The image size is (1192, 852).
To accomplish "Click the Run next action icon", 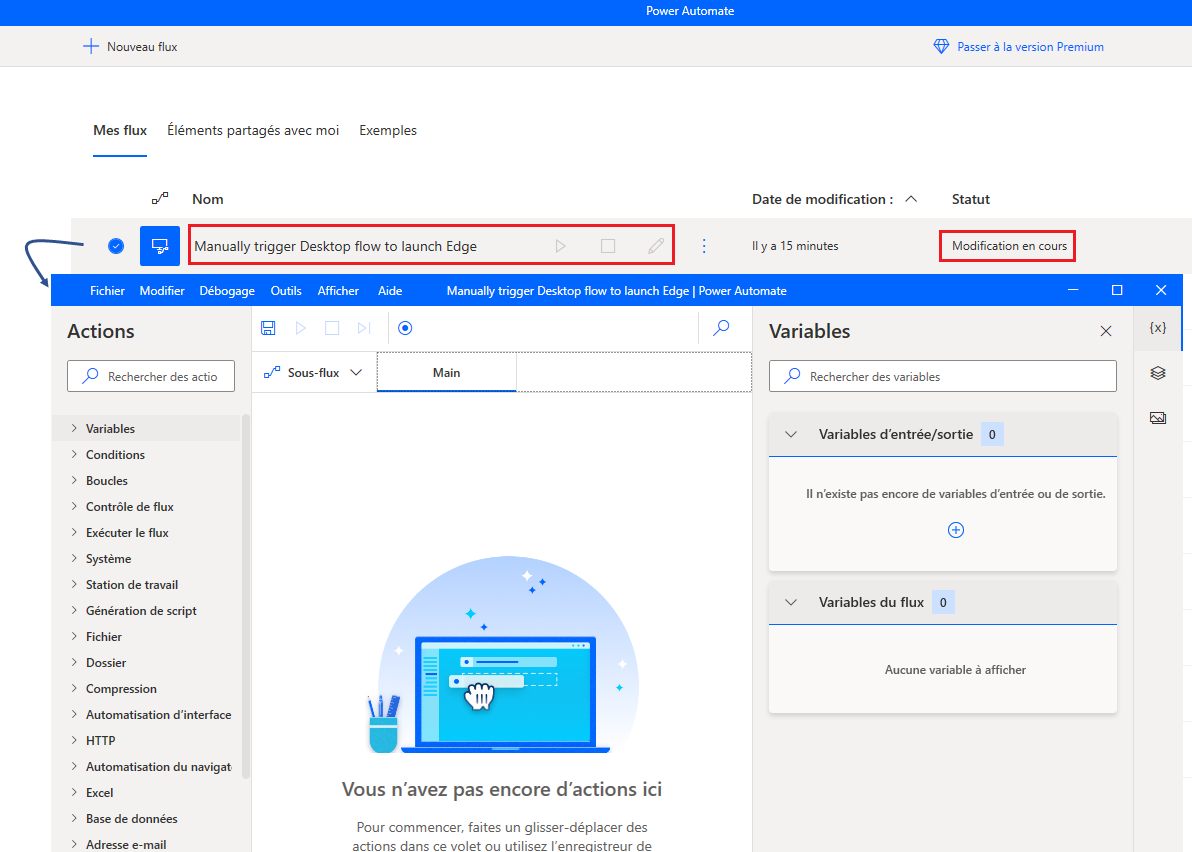I will [x=364, y=328].
